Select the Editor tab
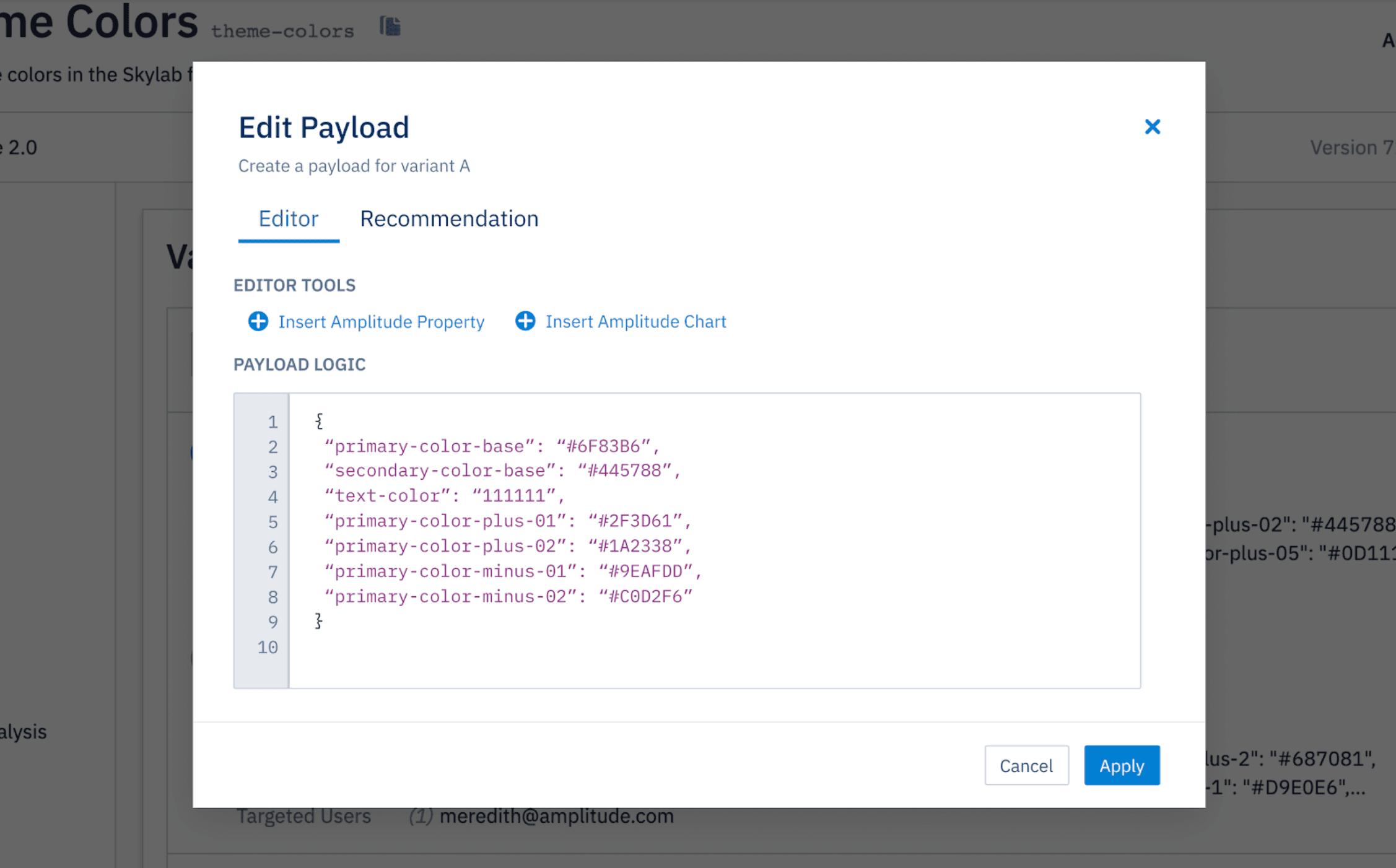1396x868 pixels. point(288,219)
